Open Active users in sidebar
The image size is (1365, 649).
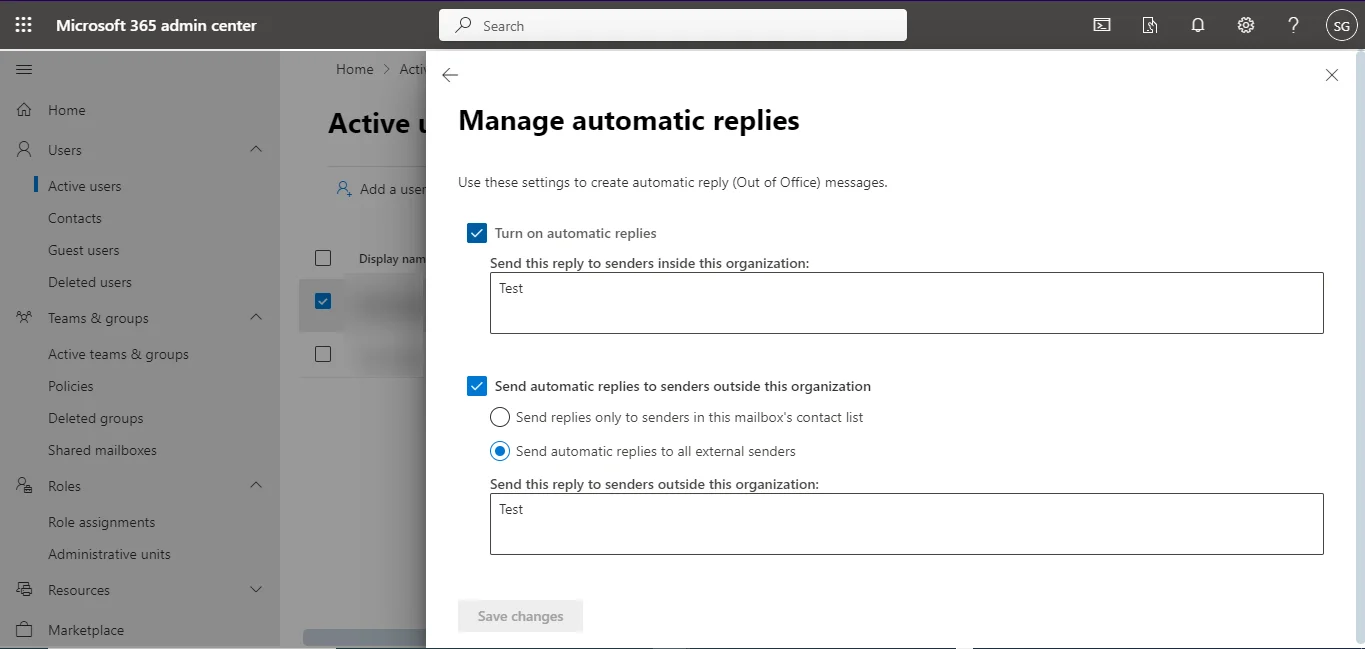pos(85,186)
